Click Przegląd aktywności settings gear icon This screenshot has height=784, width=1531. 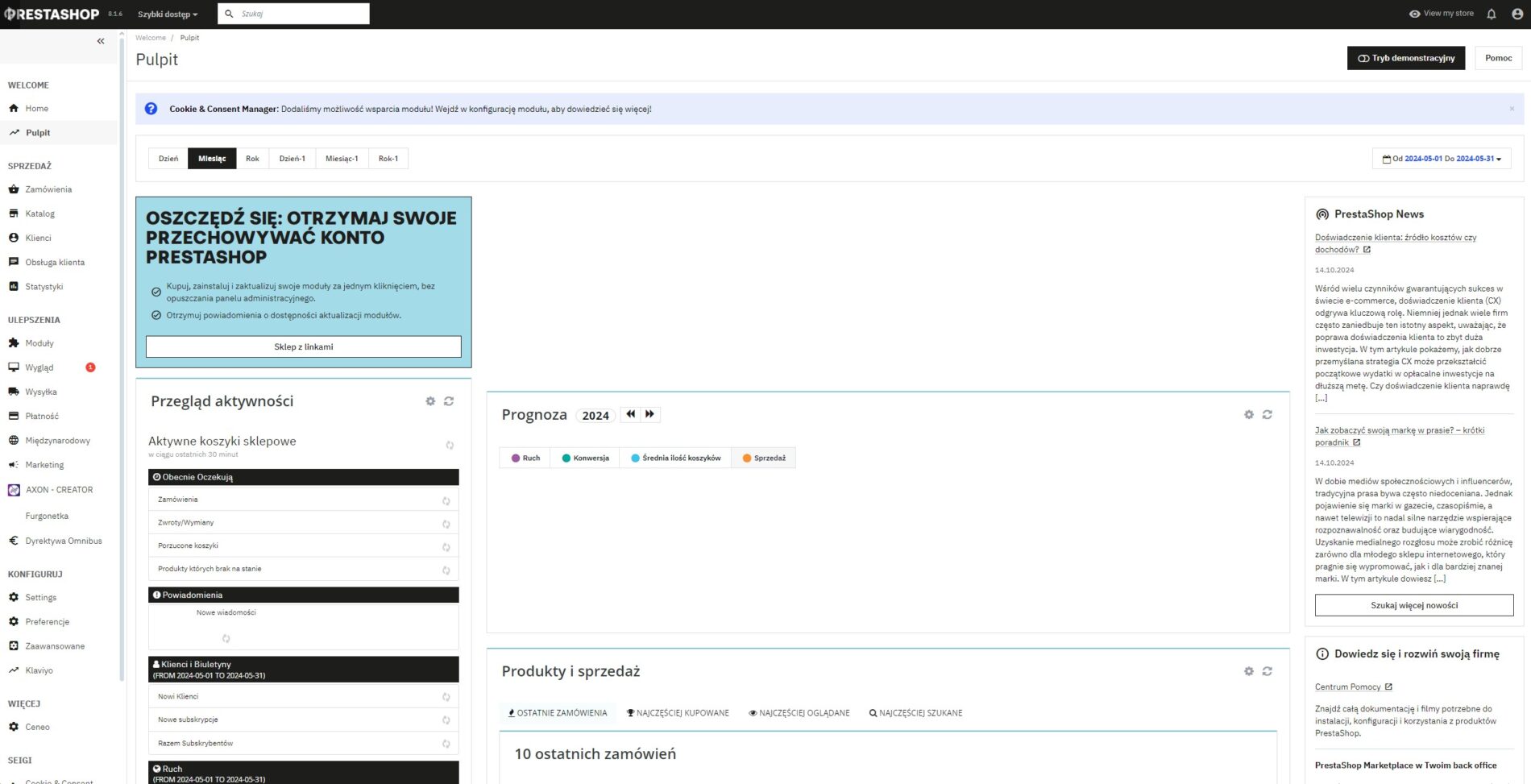[430, 401]
